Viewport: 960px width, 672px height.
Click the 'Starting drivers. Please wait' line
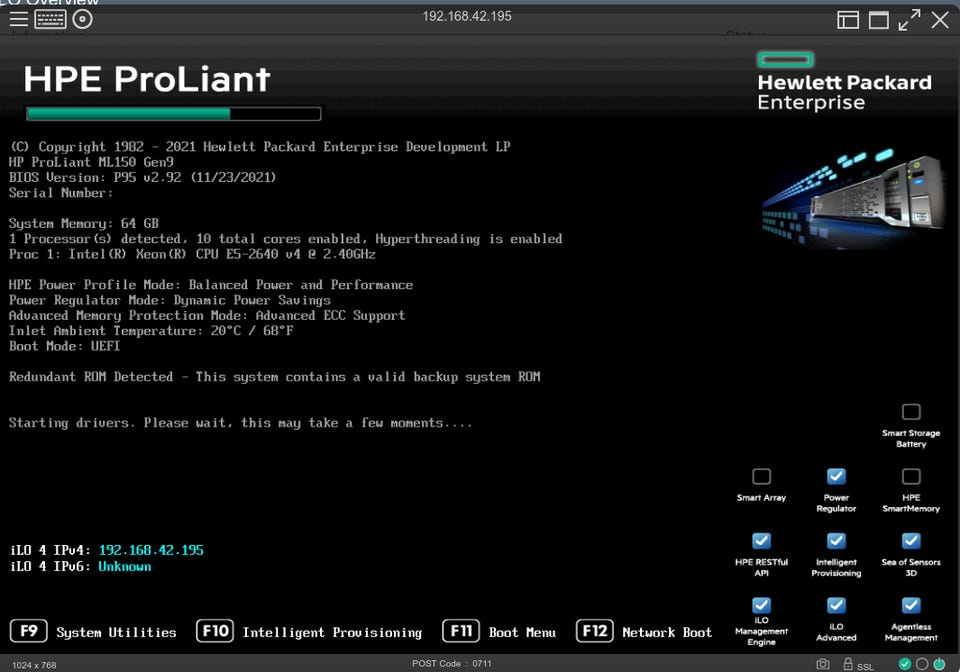click(x=241, y=423)
